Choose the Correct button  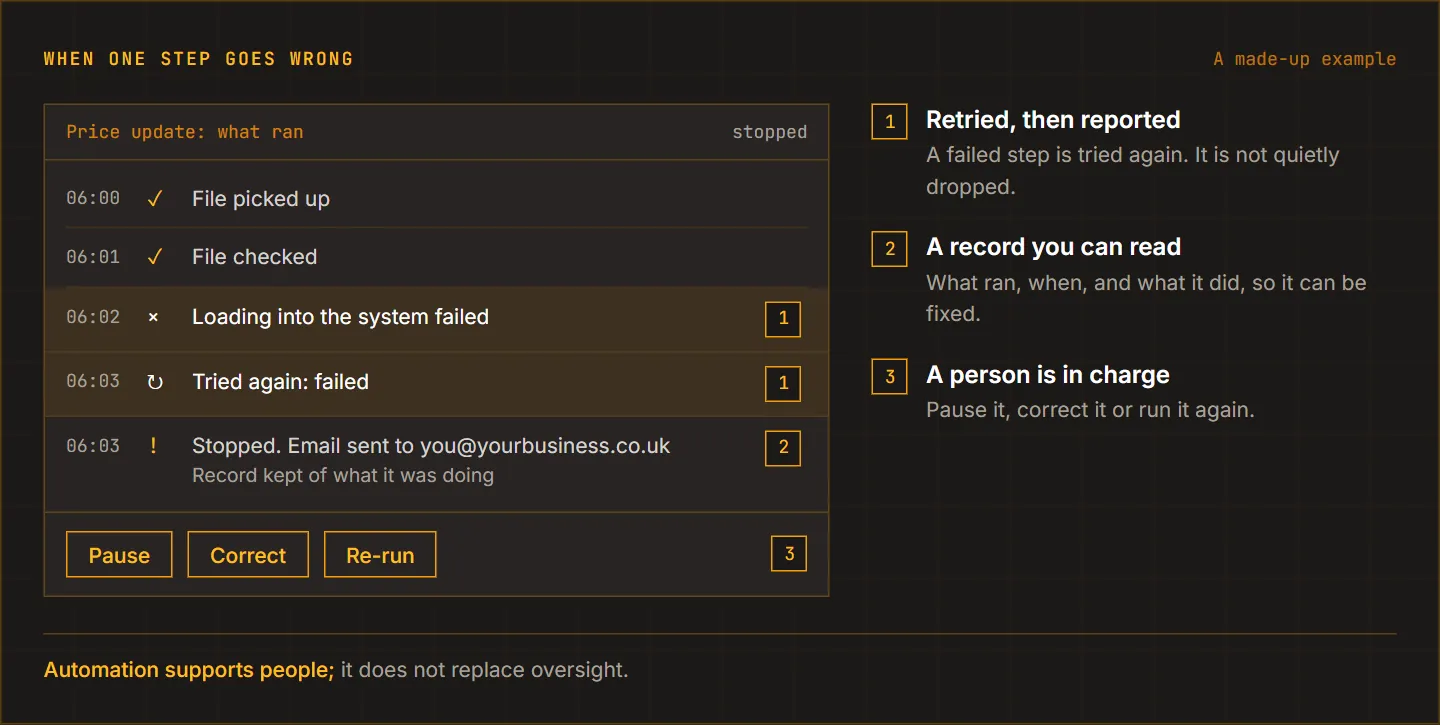point(248,555)
